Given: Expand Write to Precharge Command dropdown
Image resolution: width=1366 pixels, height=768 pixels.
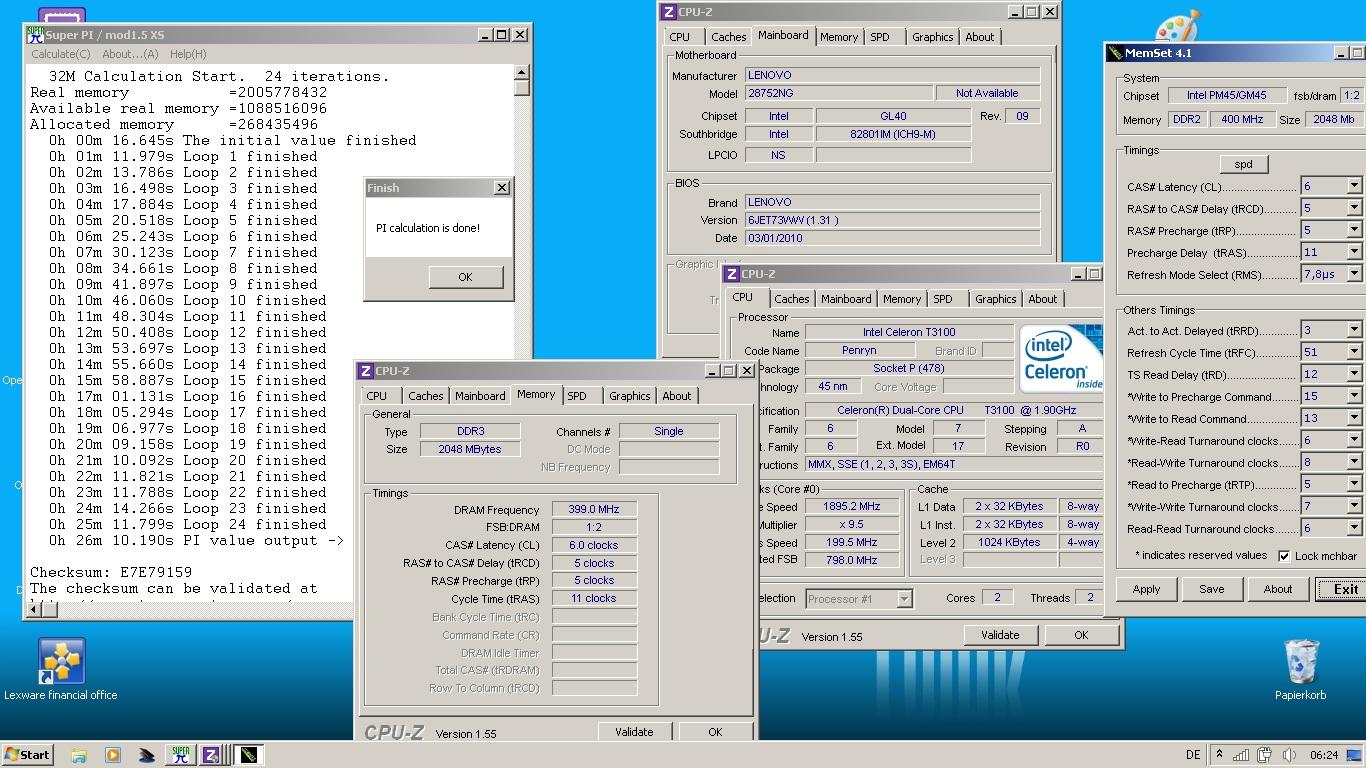Looking at the screenshot, I should point(1353,396).
